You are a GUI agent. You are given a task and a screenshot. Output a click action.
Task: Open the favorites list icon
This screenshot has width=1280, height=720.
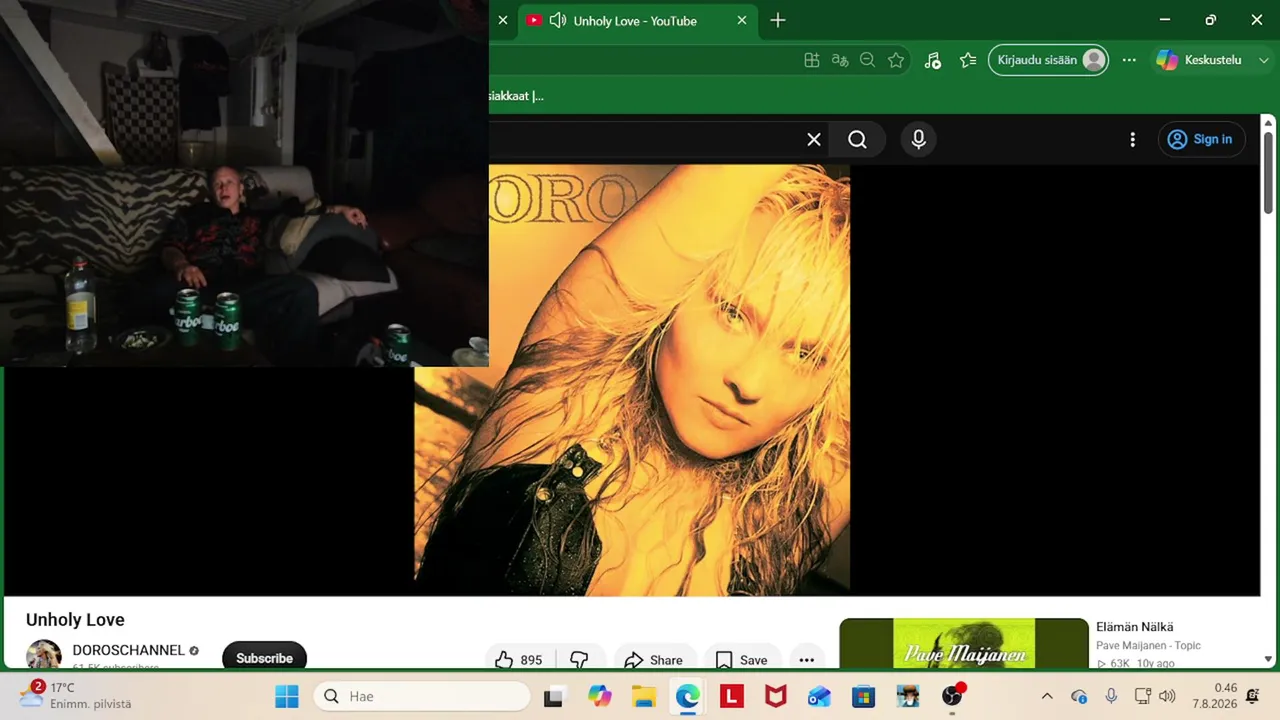coord(968,60)
